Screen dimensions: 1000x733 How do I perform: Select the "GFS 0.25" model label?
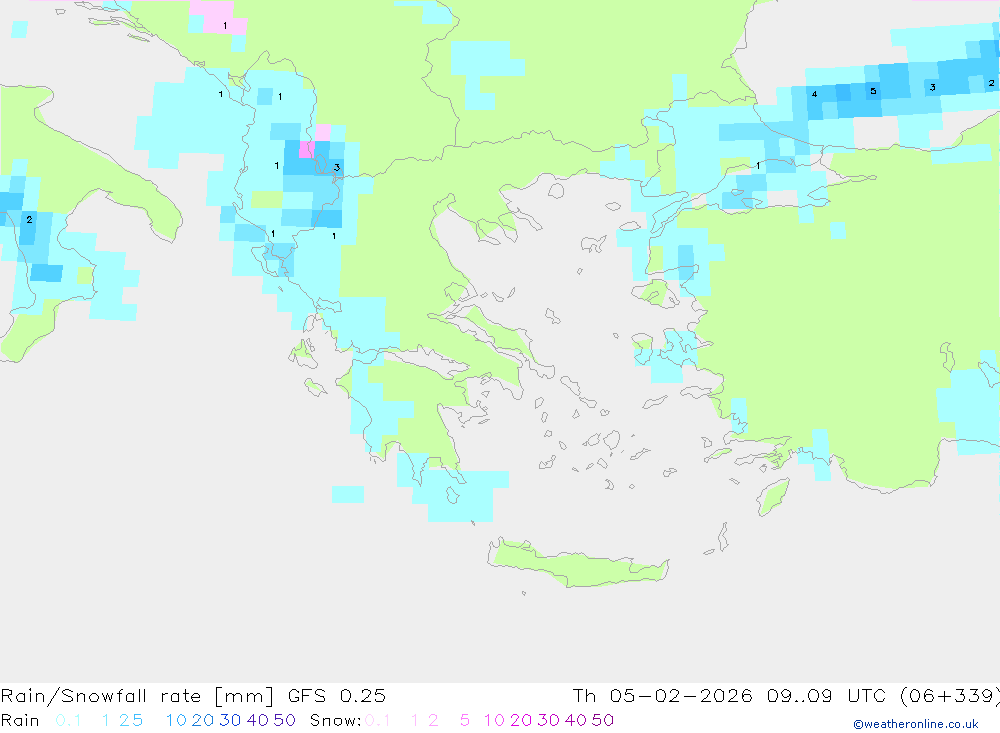pos(337,696)
